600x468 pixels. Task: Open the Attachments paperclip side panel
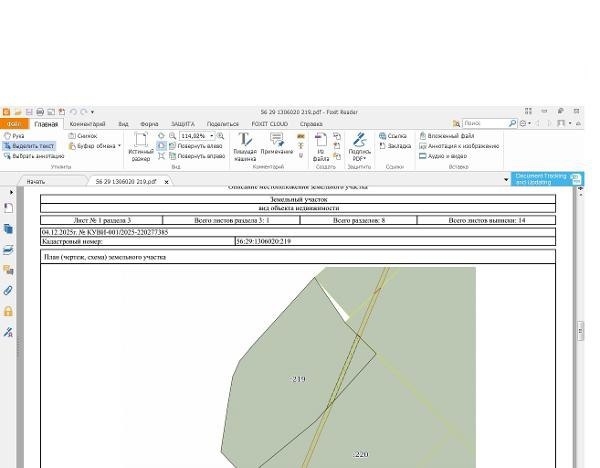click(8, 290)
